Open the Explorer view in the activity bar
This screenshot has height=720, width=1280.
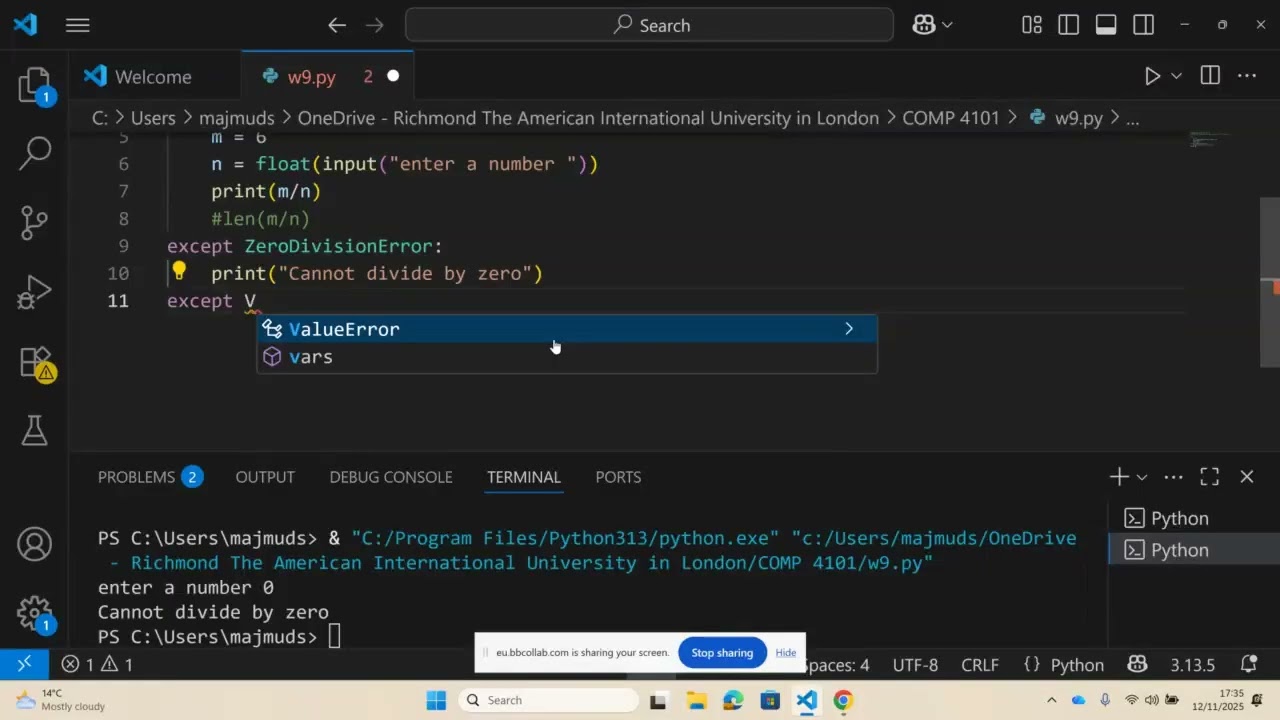click(x=35, y=85)
